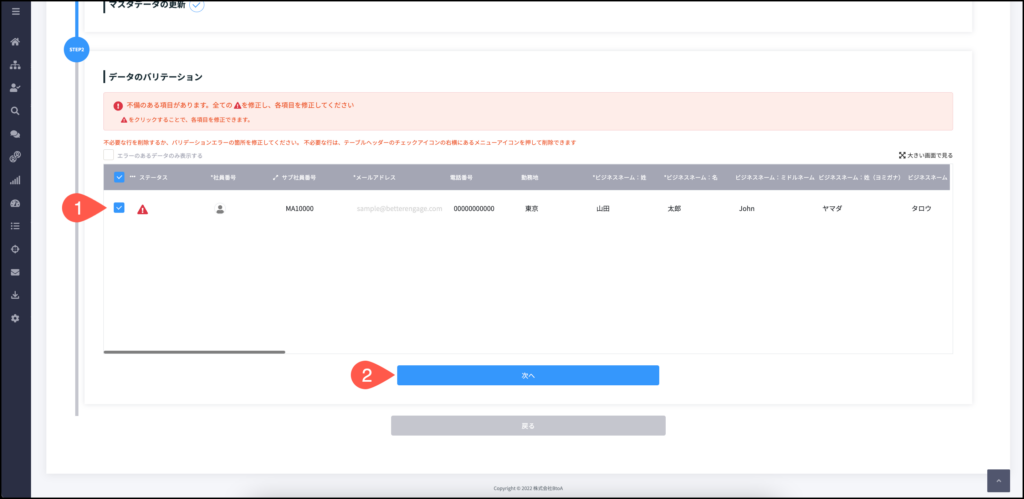
Task: Click the checkmark circle next to マスタデータの更新
Action: tap(197, 5)
